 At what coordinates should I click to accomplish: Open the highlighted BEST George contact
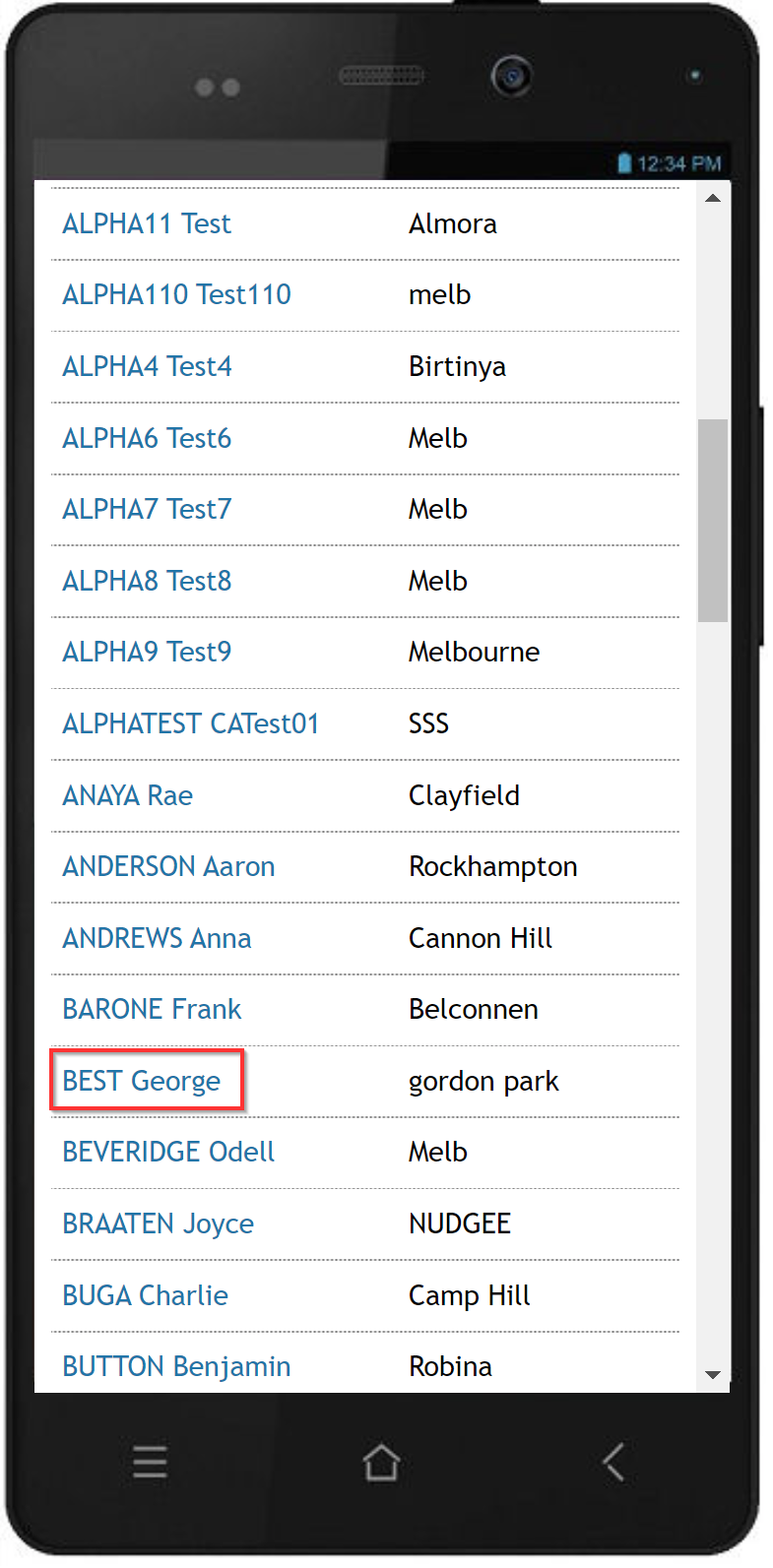[141, 1080]
